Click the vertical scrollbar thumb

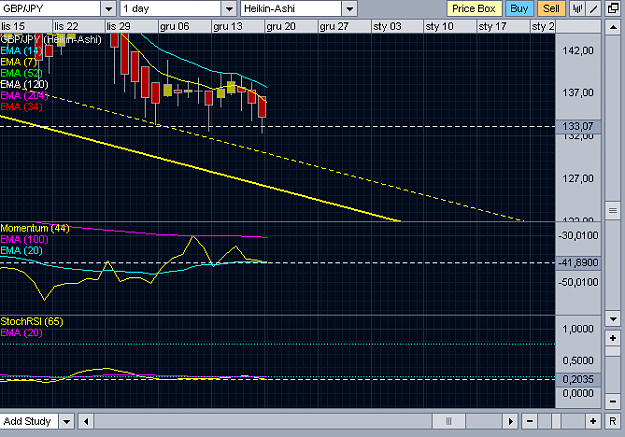point(613,210)
